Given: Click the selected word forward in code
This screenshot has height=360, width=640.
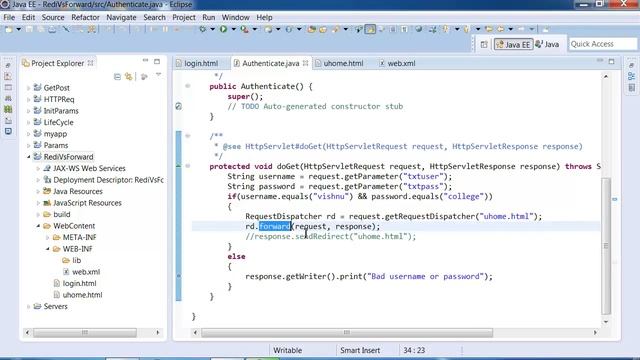Looking at the screenshot, I should click(275, 227).
